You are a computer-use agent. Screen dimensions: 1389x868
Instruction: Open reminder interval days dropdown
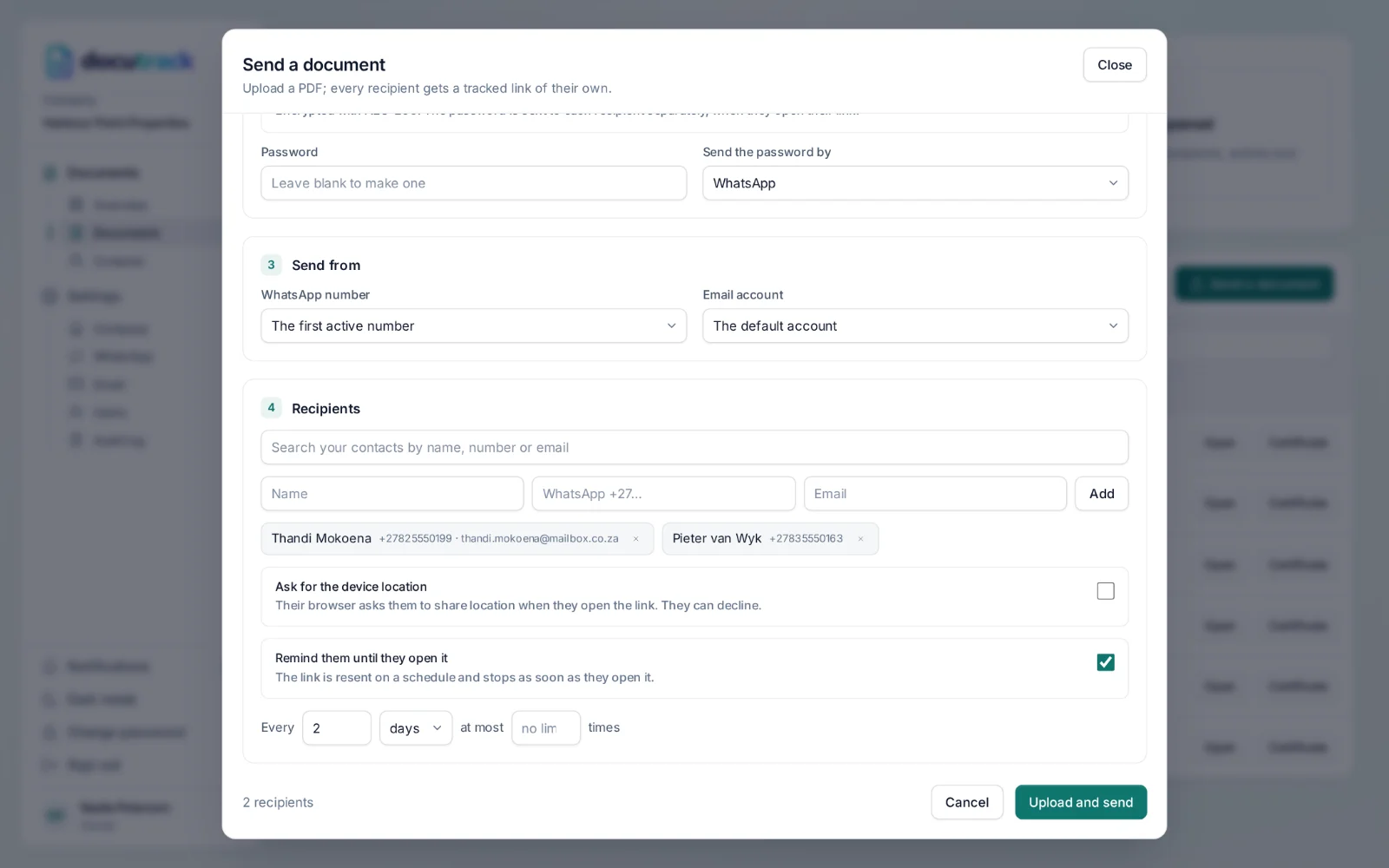[416, 728]
